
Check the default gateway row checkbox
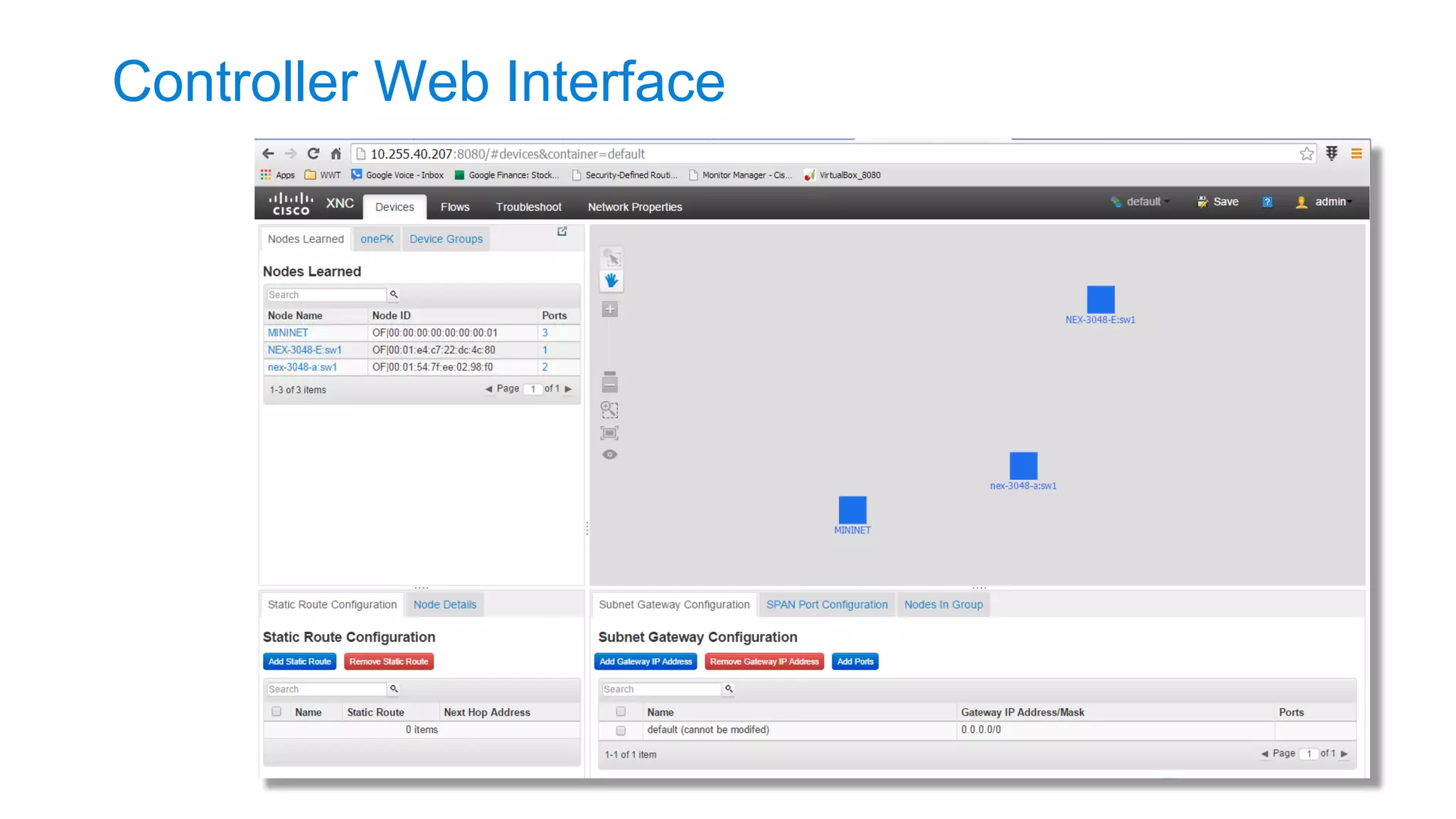pos(621,730)
